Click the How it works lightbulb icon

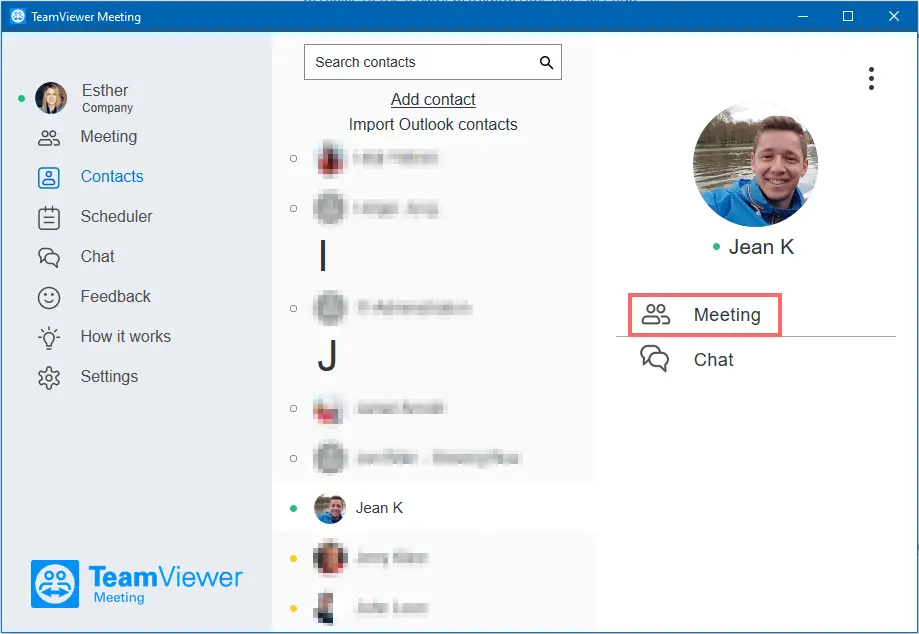click(49, 338)
